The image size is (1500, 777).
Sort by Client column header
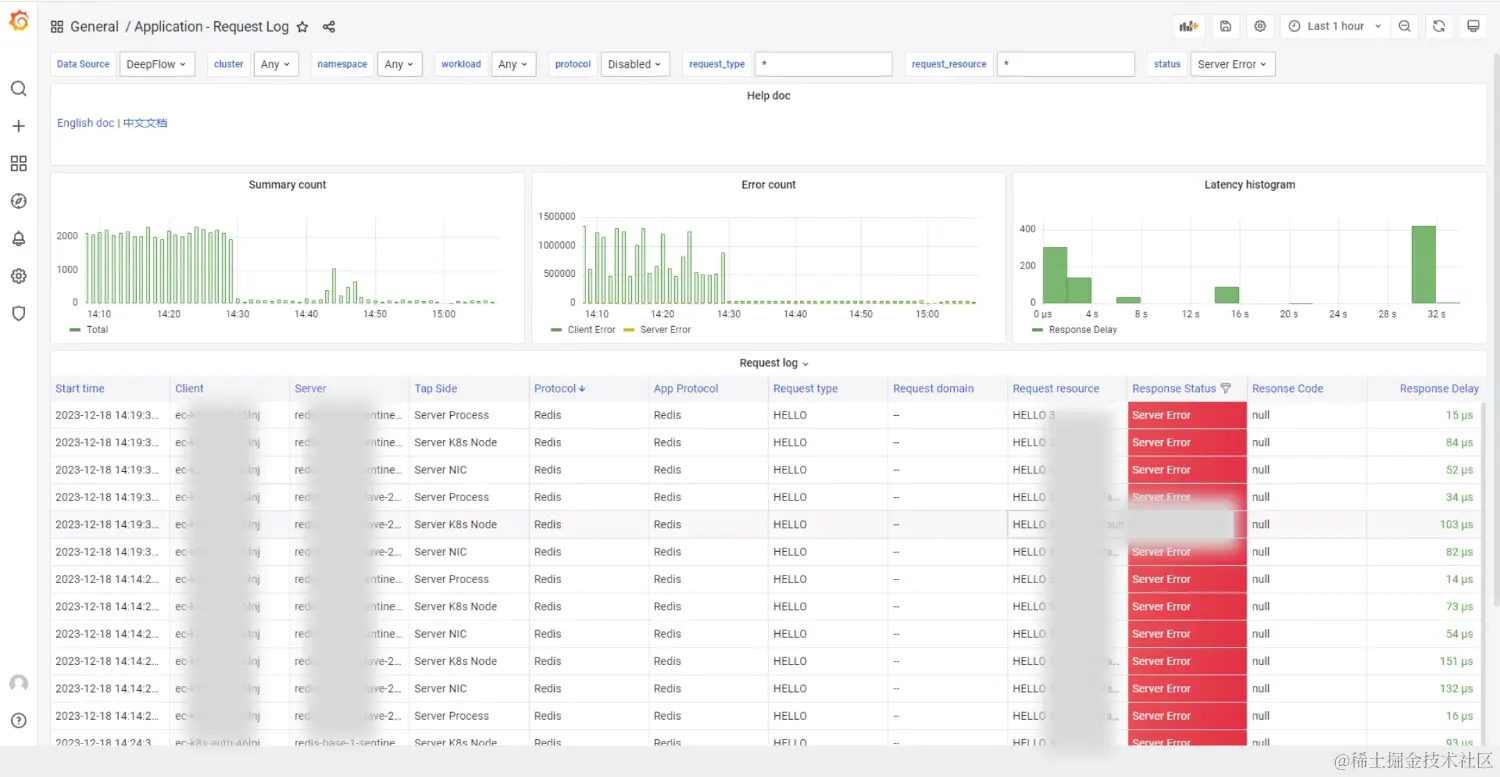click(x=189, y=389)
